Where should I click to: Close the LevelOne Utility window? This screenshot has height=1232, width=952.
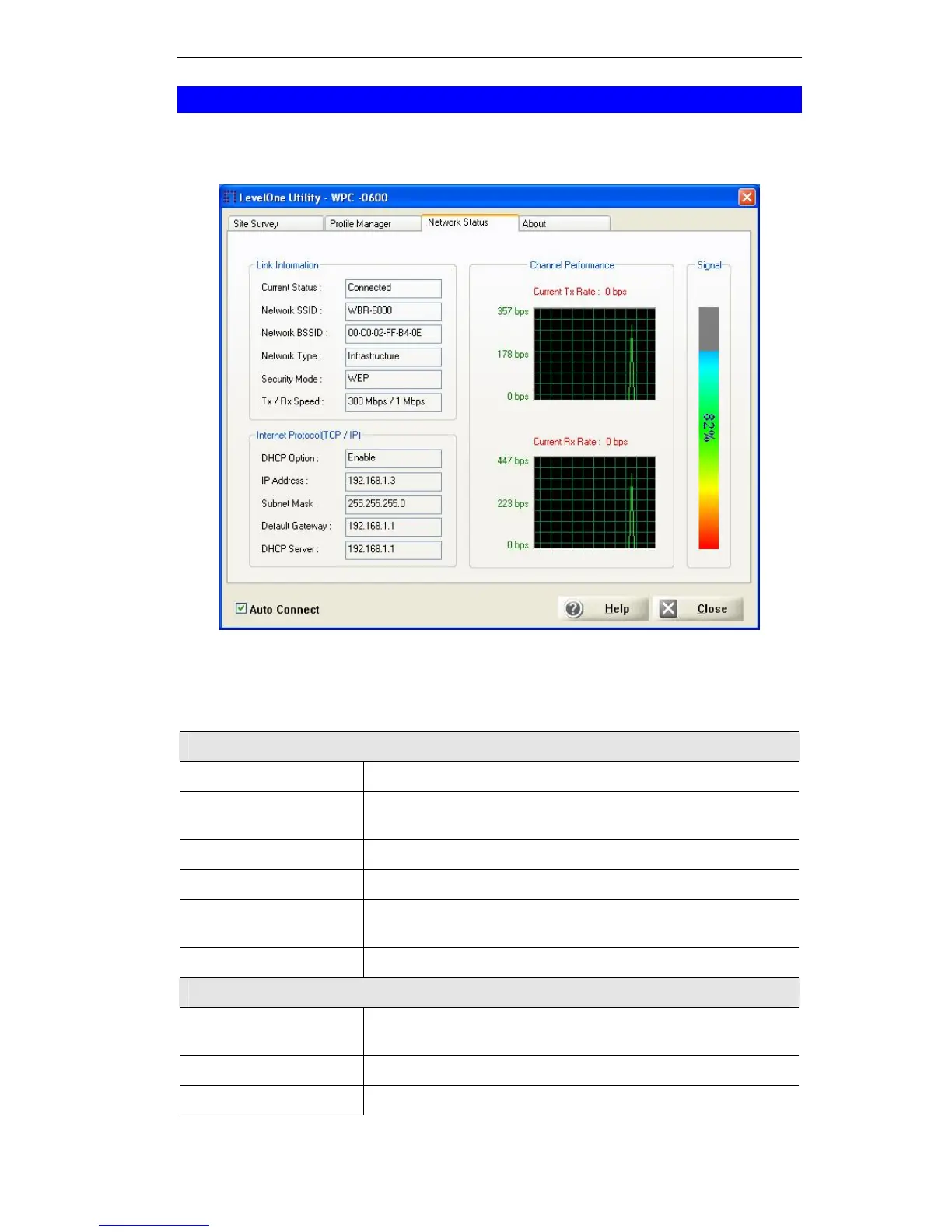click(x=747, y=198)
